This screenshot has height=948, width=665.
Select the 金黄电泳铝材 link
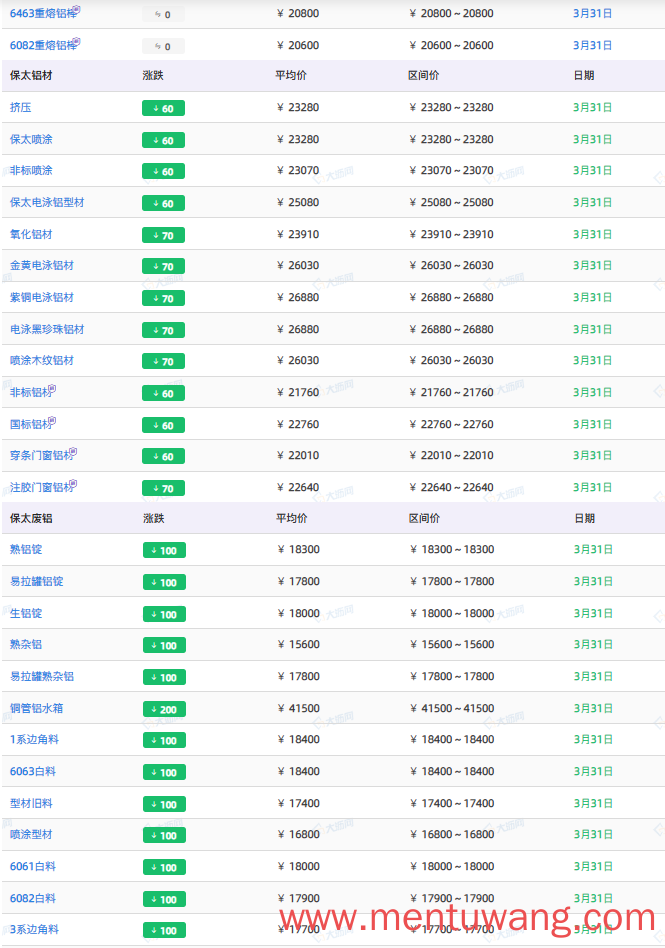click(42, 265)
